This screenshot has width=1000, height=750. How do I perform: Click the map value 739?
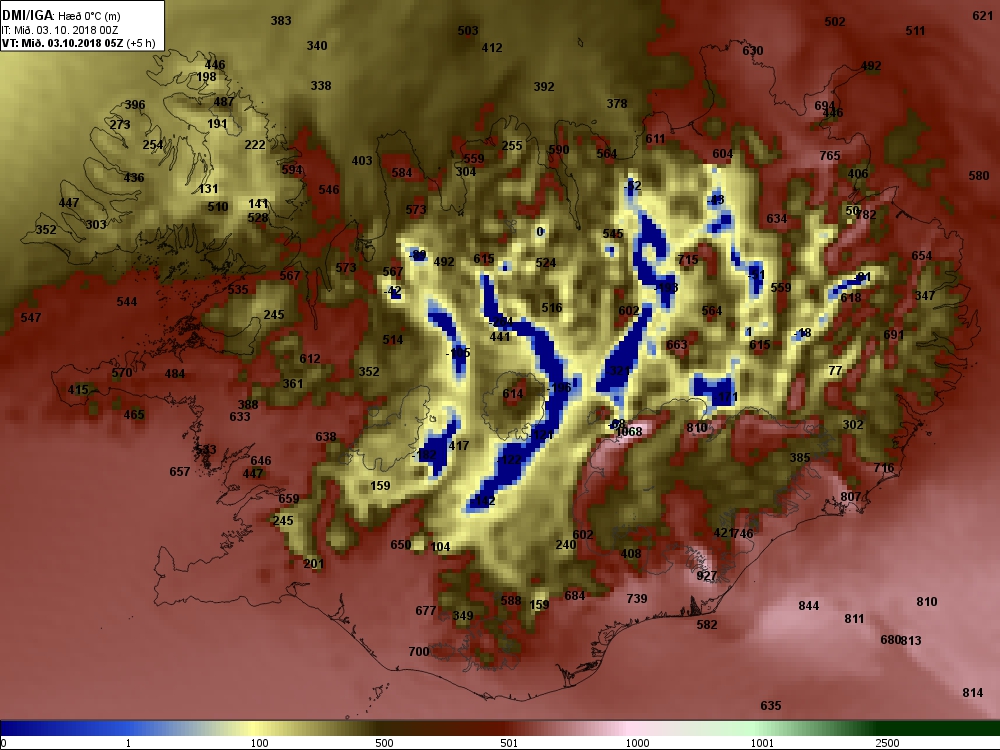coord(637,598)
